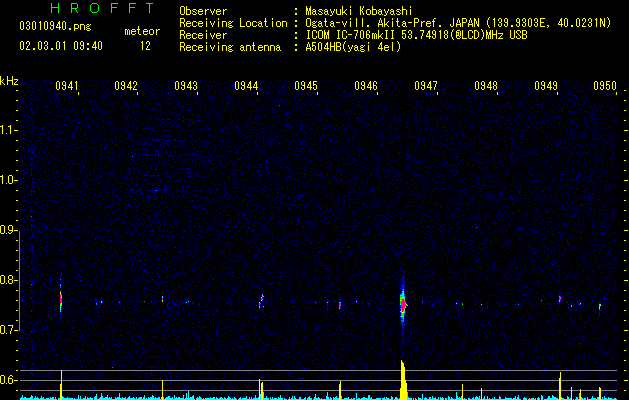Click the Receiving antenna label
The height and width of the screenshot is (400, 629).
click(x=230, y=47)
